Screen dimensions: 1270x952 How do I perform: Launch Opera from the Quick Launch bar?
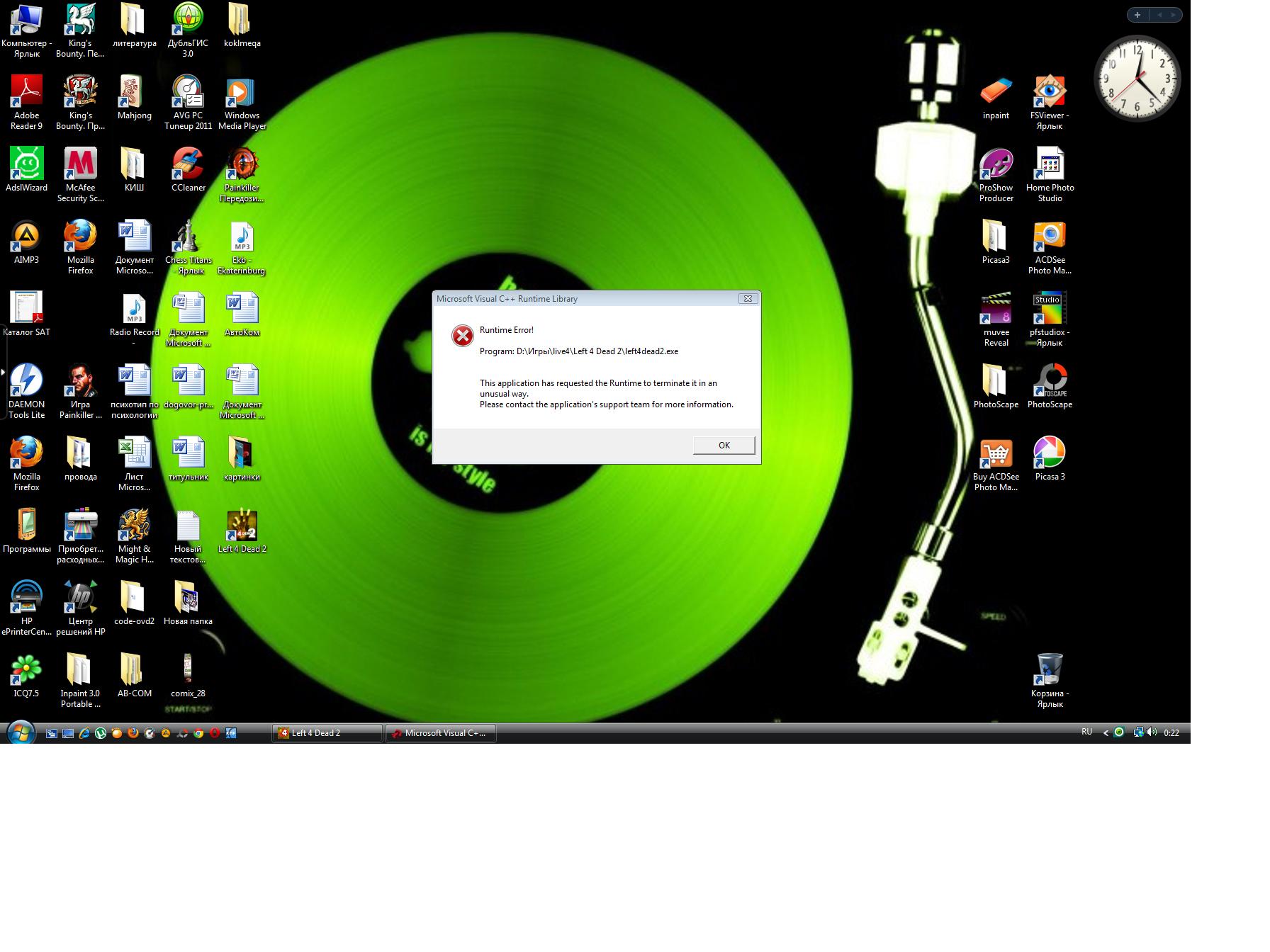click(x=215, y=734)
